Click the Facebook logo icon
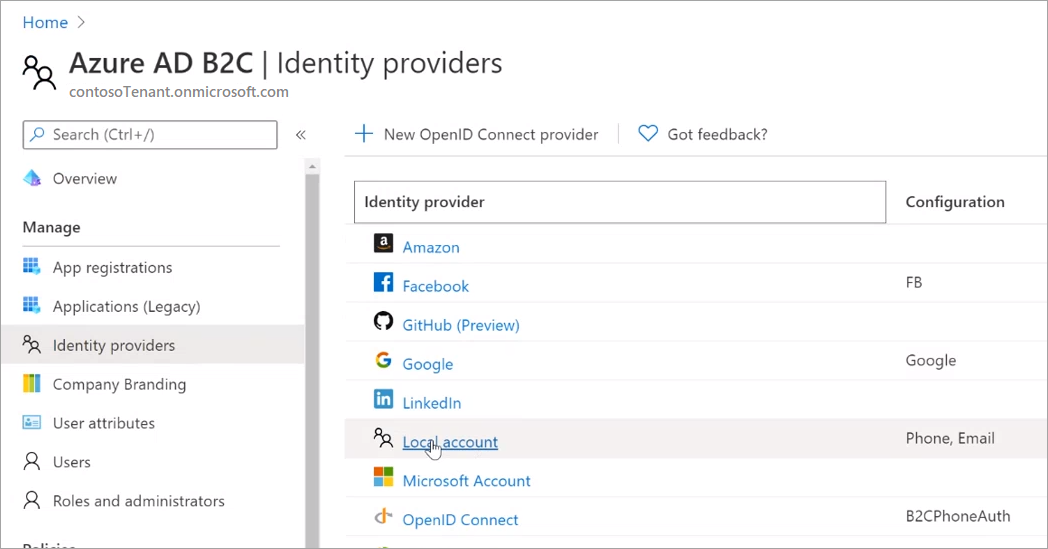Image resolution: width=1048 pixels, height=549 pixels. (383, 282)
